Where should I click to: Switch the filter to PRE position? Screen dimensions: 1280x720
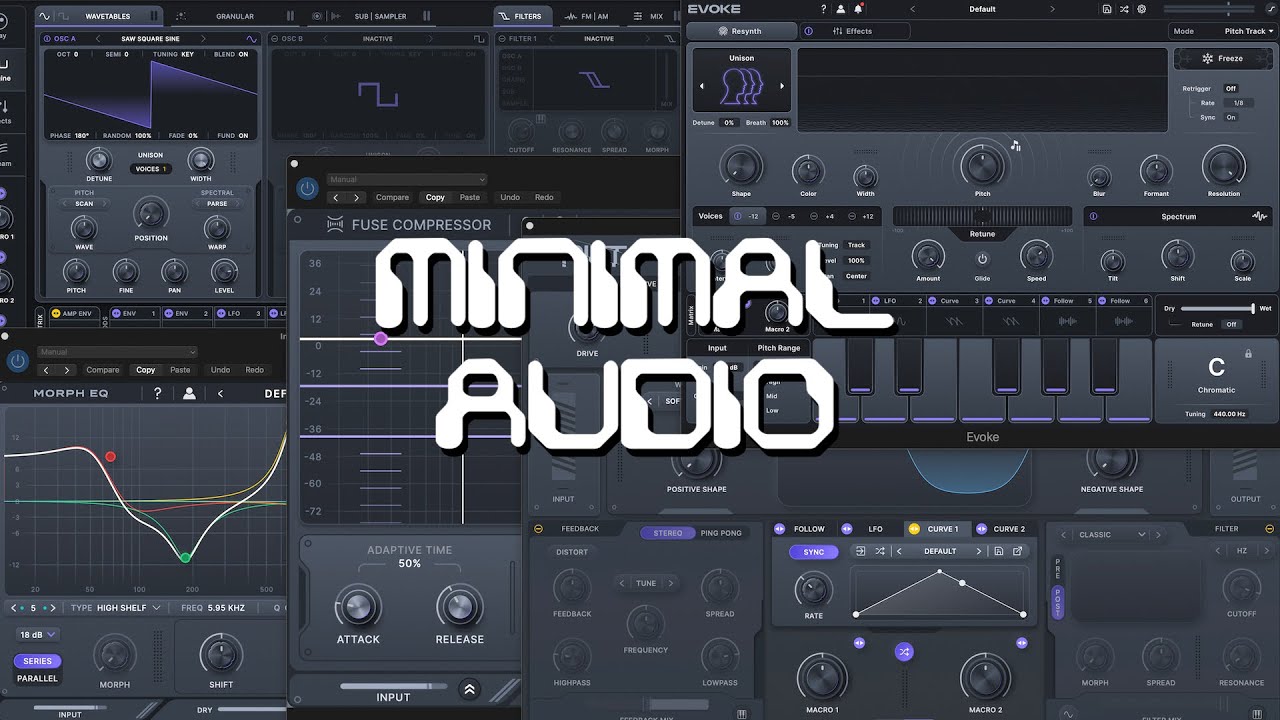[1058, 567]
